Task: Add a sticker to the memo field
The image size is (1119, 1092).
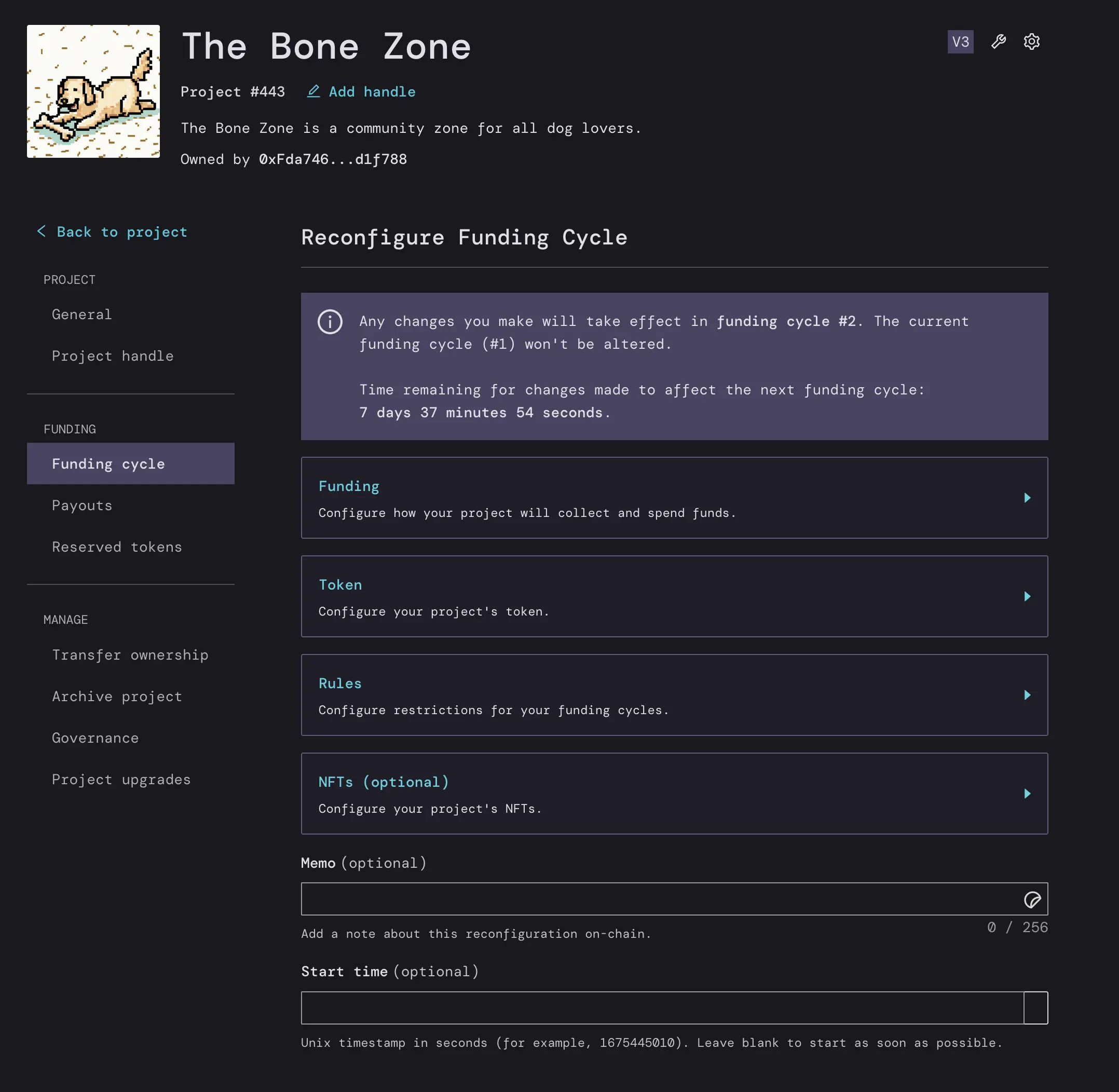Action: click(1033, 899)
